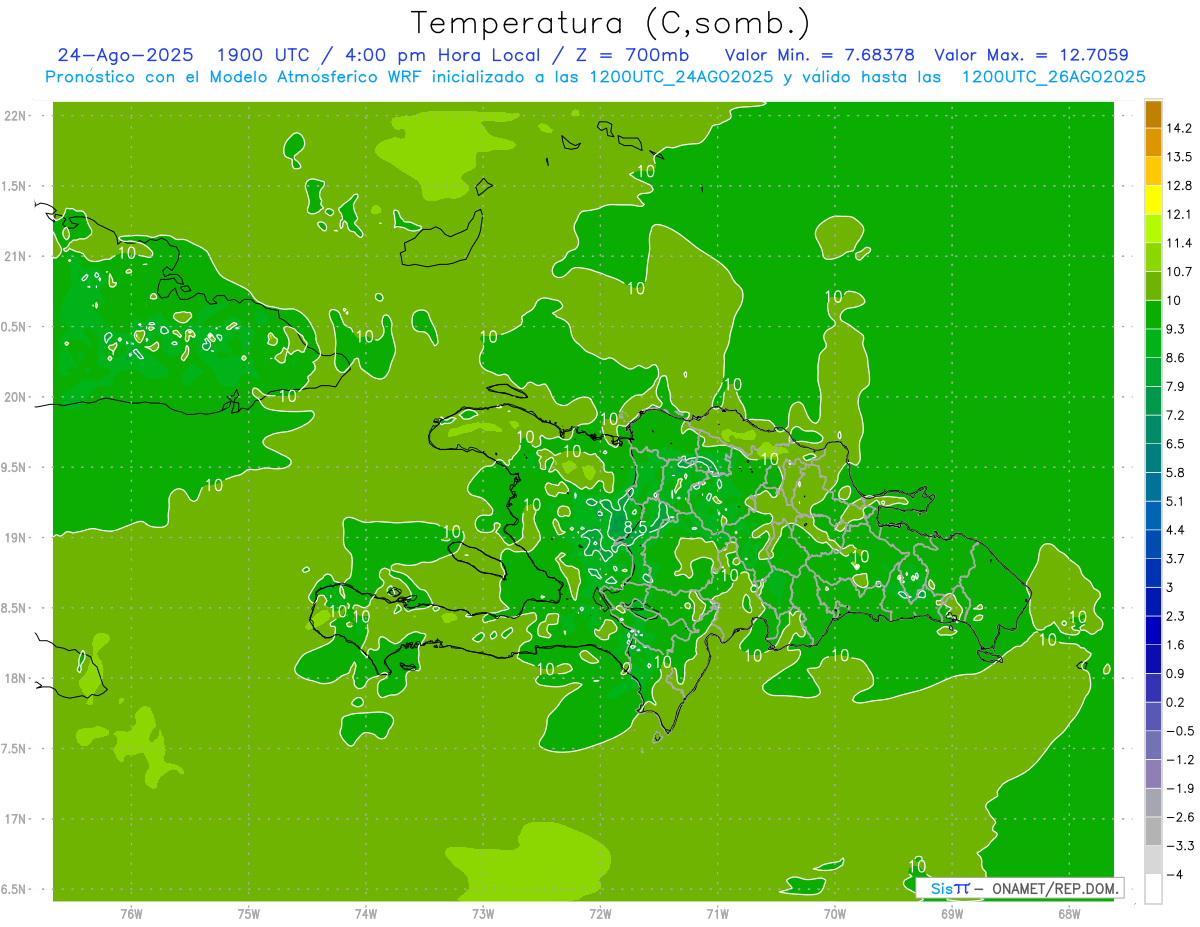Viewport: 1200px width, 927px height.
Task: Click the "17N" latitude axis label
Action: click(14, 819)
